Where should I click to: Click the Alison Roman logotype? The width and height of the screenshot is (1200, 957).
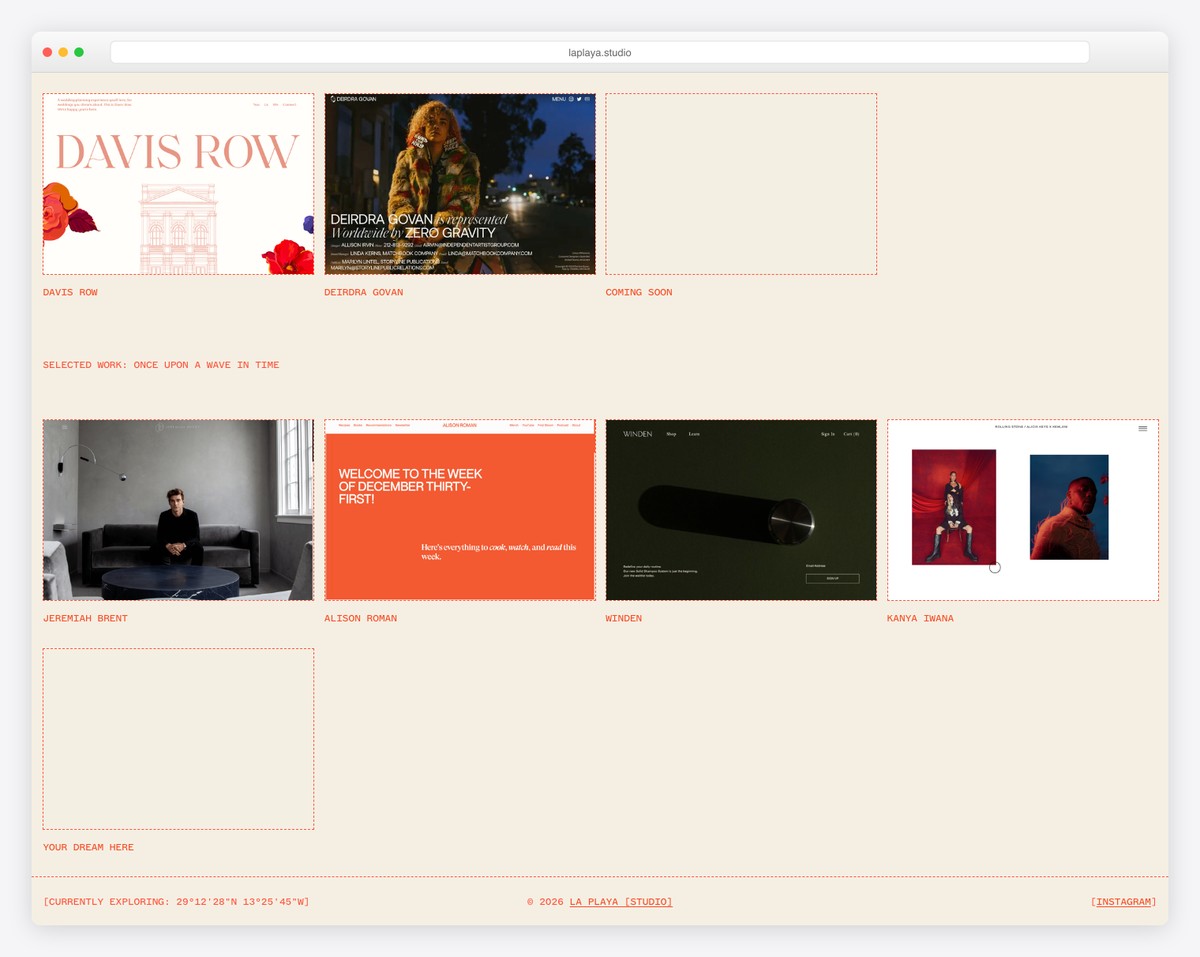460,425
